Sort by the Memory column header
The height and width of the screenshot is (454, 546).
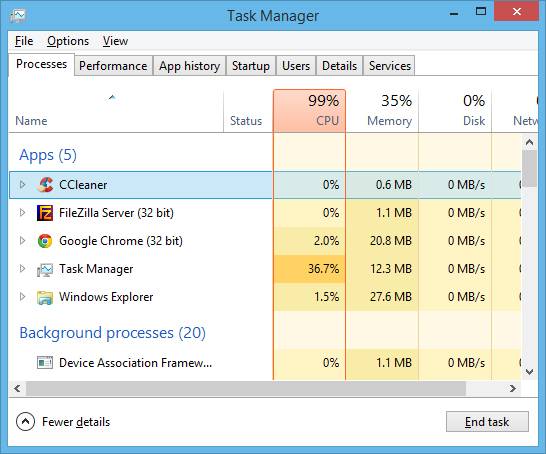pos(382,111)
